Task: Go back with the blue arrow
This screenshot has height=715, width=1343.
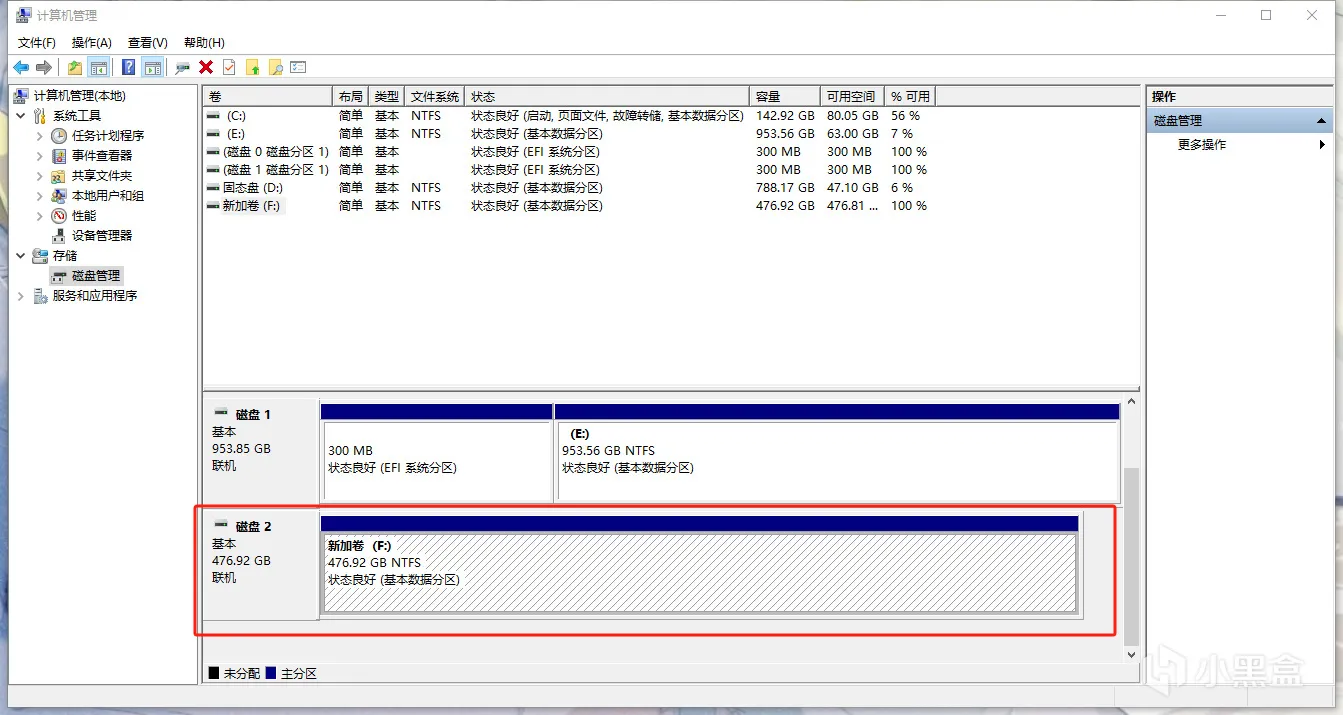Action: click(x=21, y=68)
